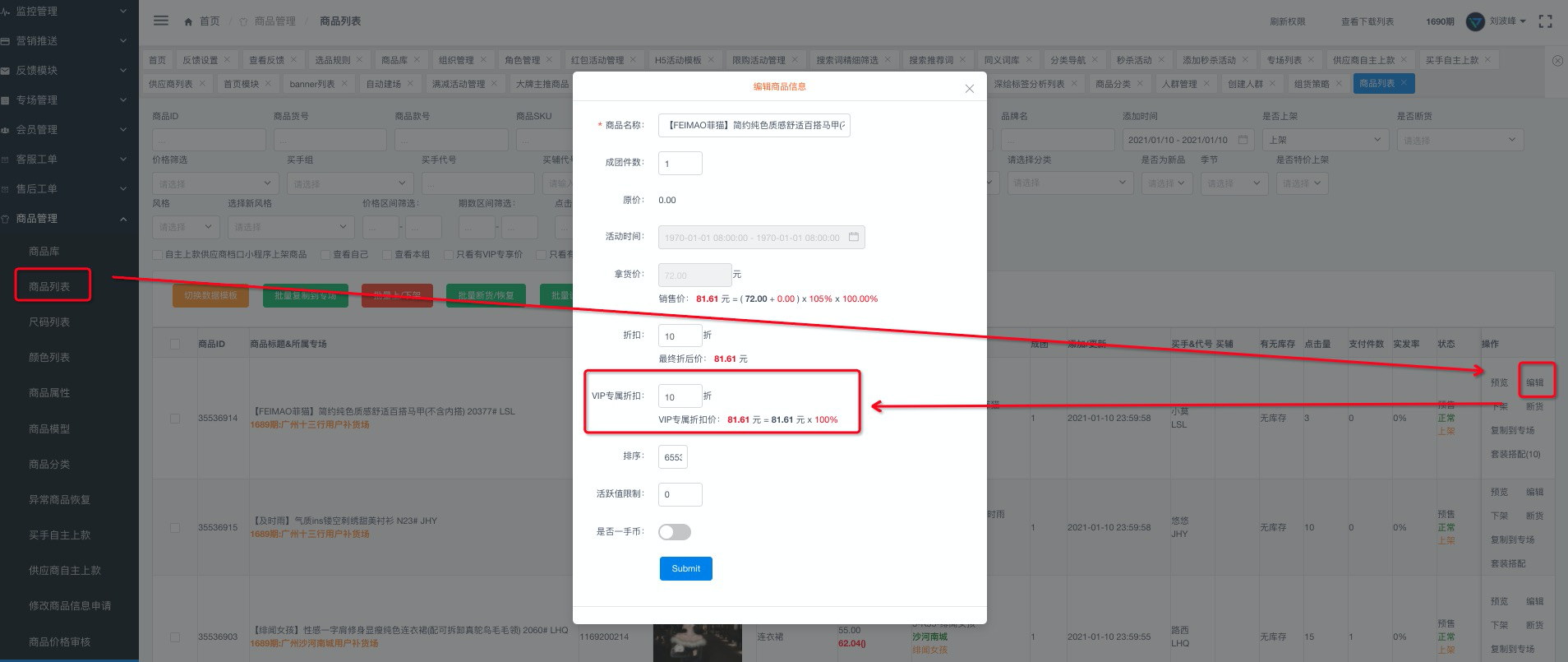Close the 秒杀活动 tab

pyautogui.click(x=1161, y=60)
